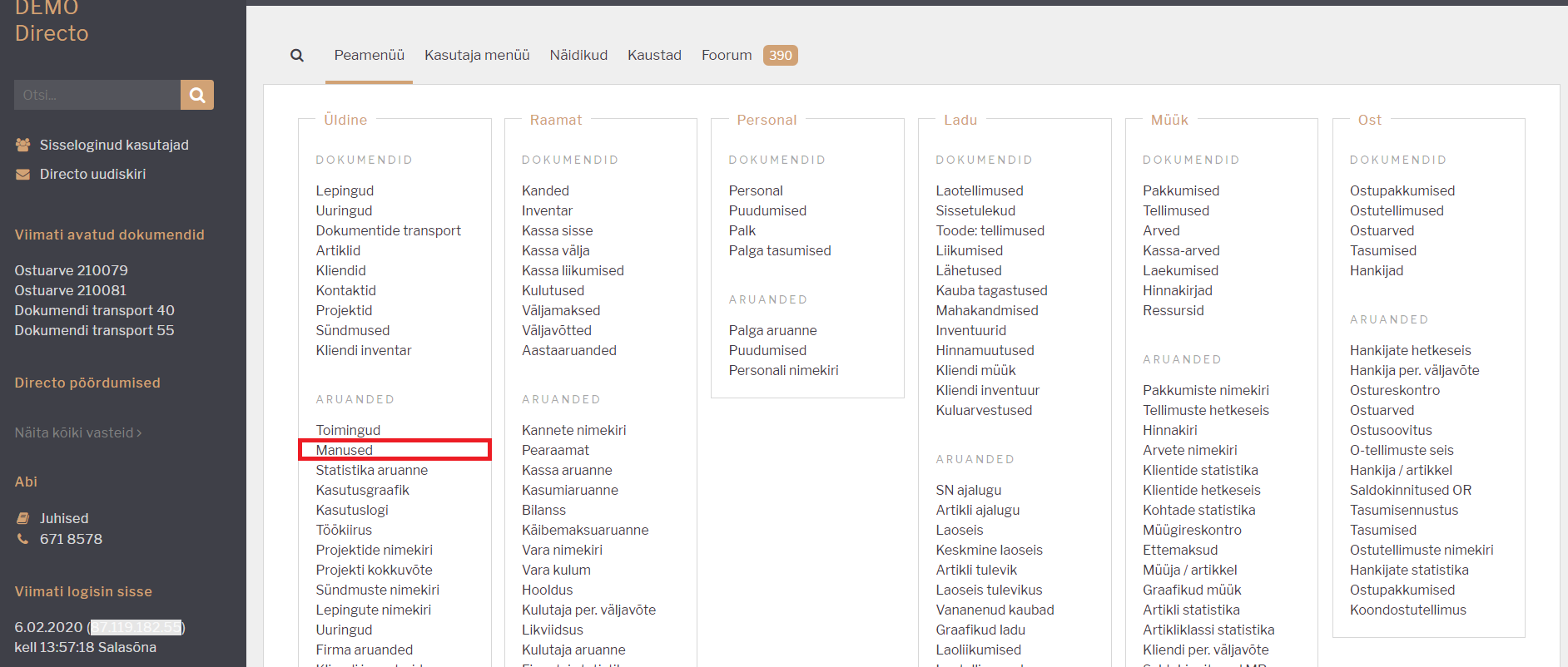Open Ostupakkumised under Ost documents
Screen dimensions: 1568x667
[1402, 190]
